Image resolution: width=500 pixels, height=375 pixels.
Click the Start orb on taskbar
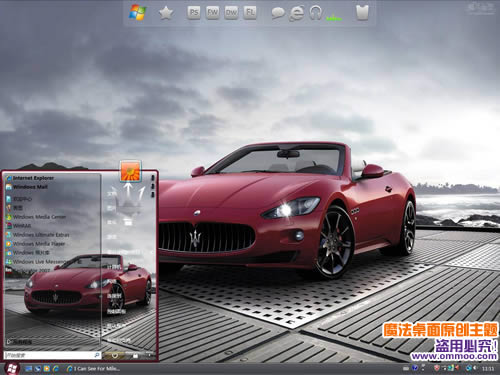point(12,369)
